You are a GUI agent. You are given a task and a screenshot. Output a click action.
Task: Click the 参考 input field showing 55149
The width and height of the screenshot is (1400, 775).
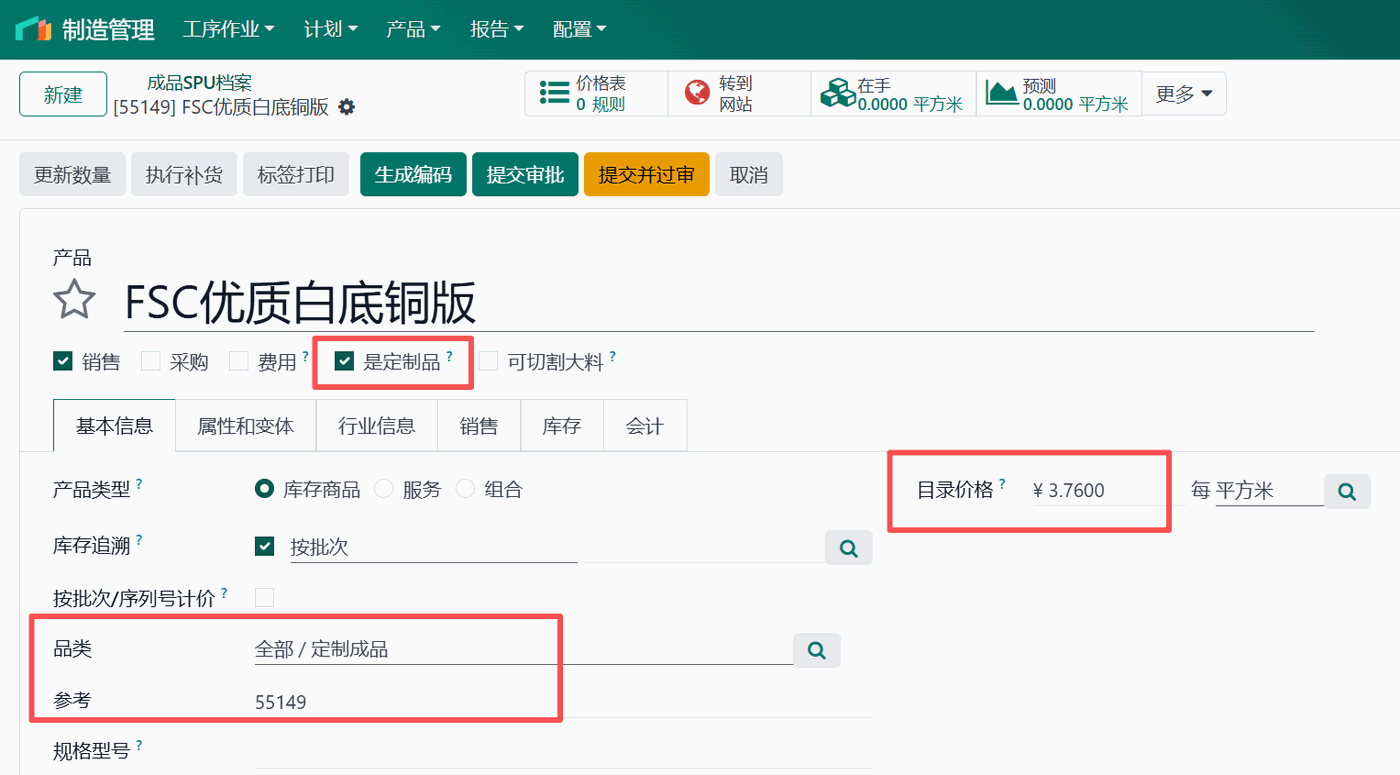[x=400, y=700]
